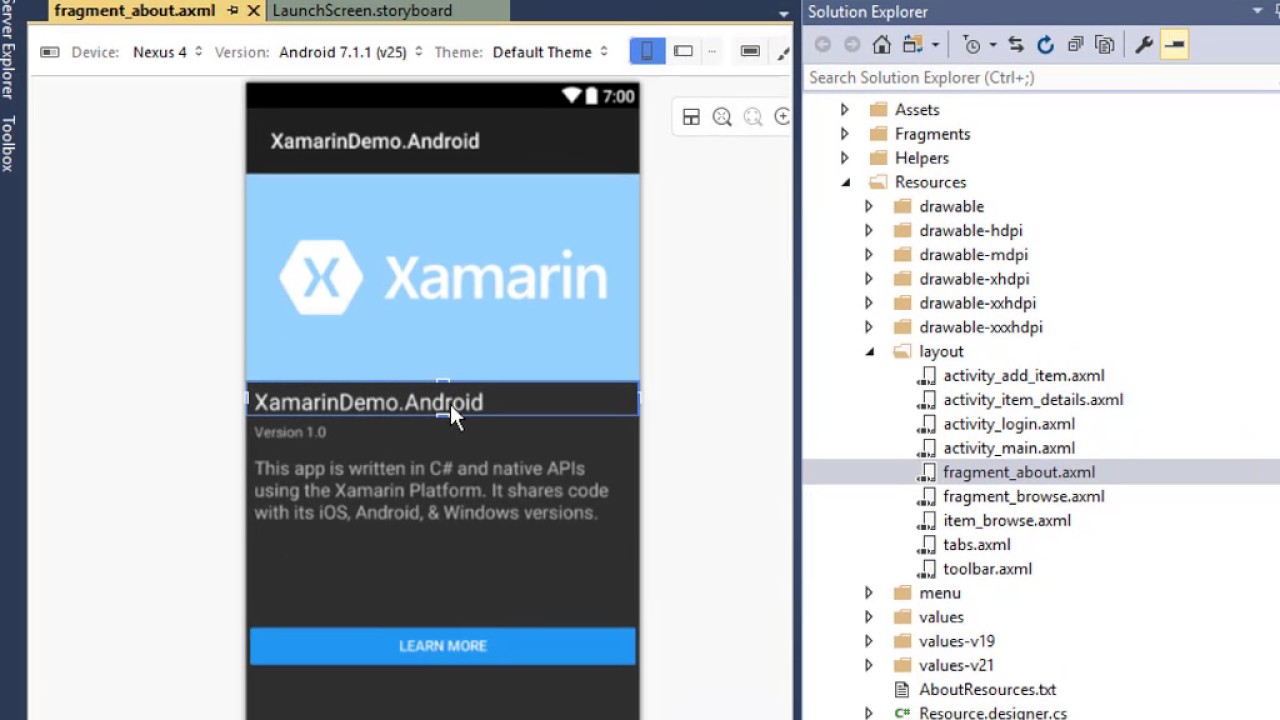Select the Xamarin logo image in preview
Viewport: 1280px width, 720px height.
point(443,277)
